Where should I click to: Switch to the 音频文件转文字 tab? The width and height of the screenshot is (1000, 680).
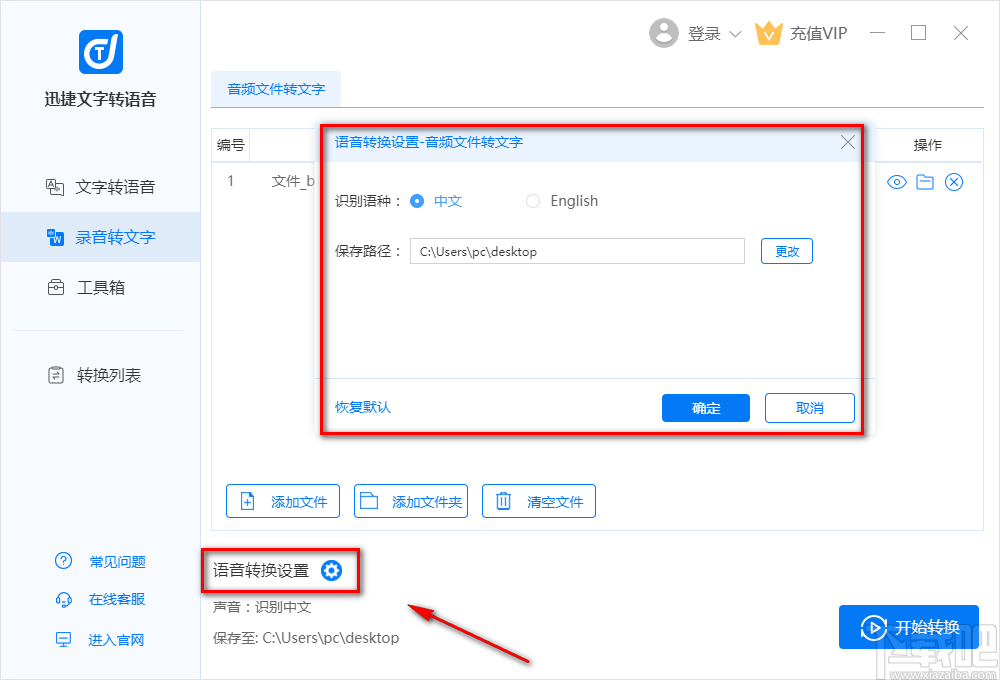(275, 89)
